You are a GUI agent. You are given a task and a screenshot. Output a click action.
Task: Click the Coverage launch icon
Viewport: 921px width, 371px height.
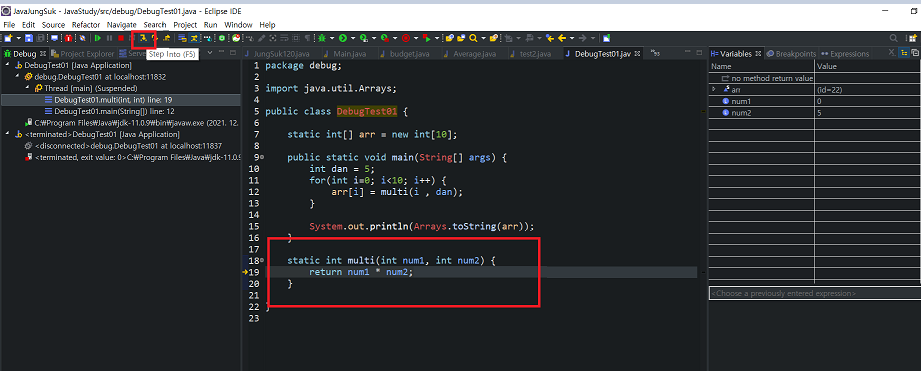(364, 38)
